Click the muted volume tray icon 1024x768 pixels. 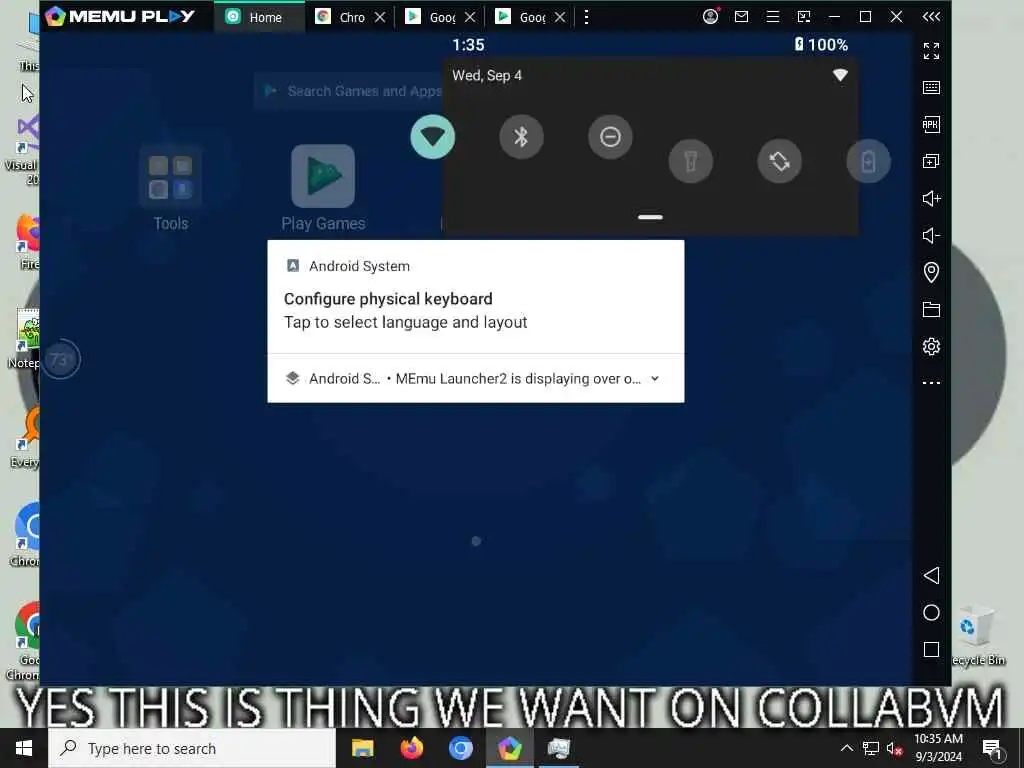coord(894,748)
